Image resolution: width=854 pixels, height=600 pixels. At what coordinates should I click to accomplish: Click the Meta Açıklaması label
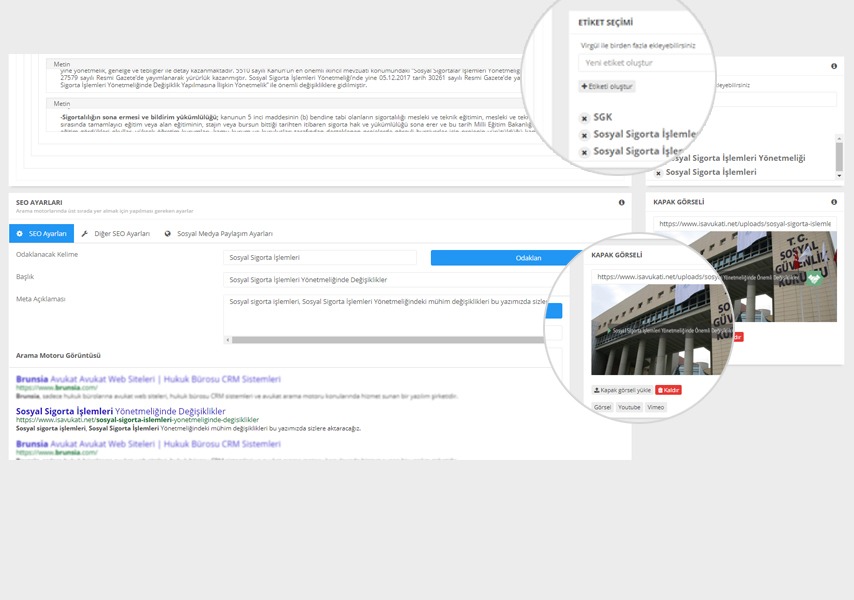coord(40,299)
